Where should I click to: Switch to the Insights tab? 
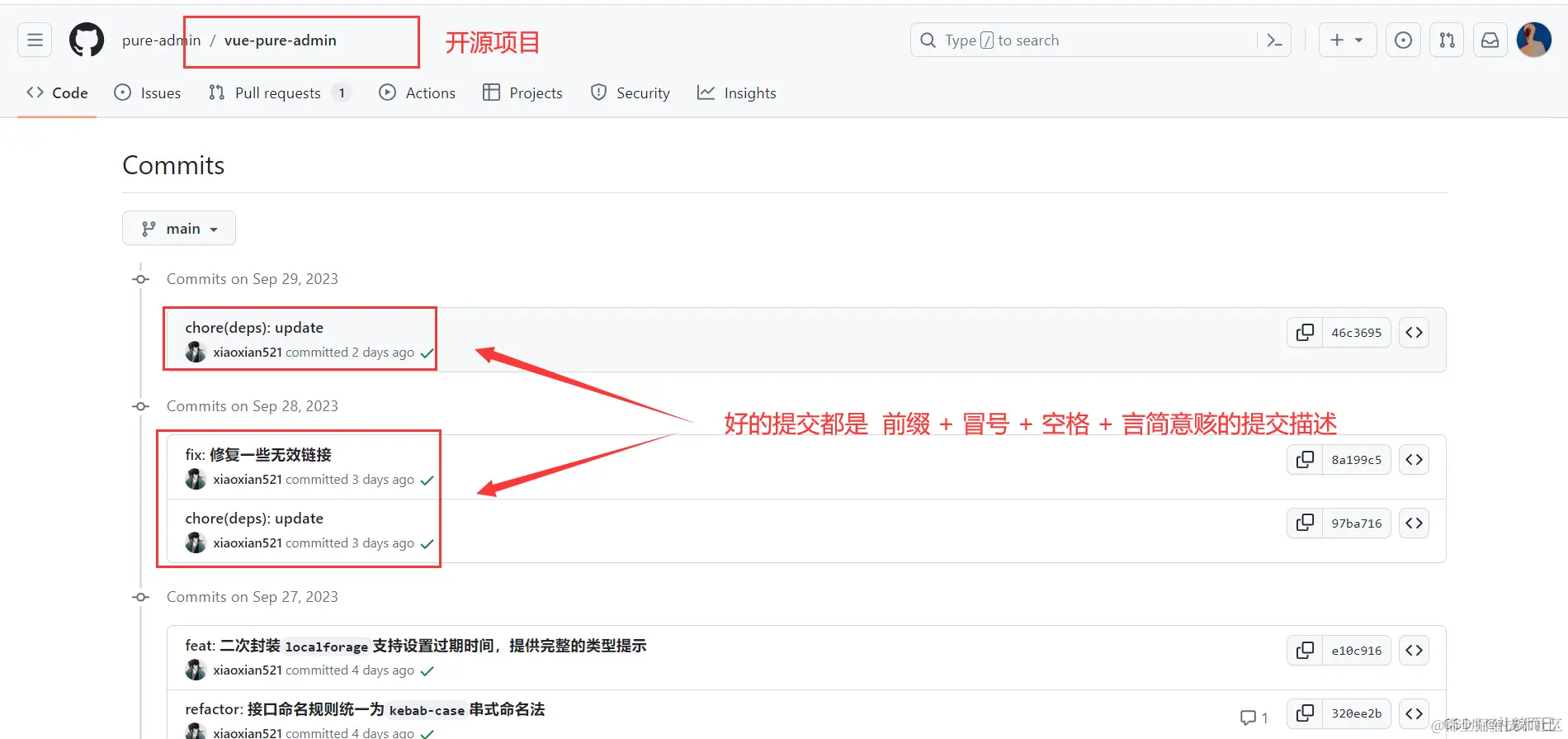pyautogui.click(x=737, y=92)
